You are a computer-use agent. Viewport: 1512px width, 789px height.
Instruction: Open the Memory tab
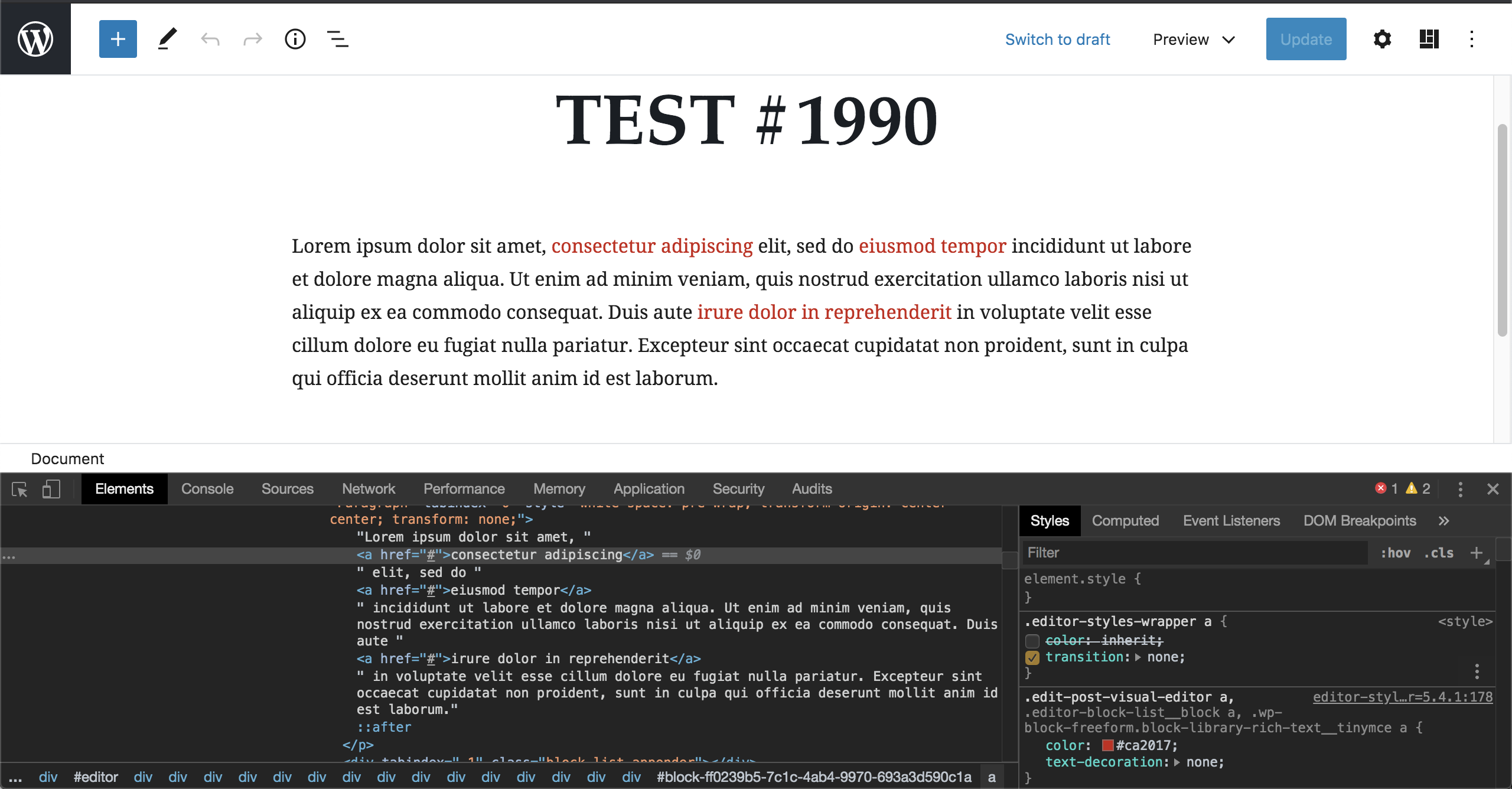559,489
